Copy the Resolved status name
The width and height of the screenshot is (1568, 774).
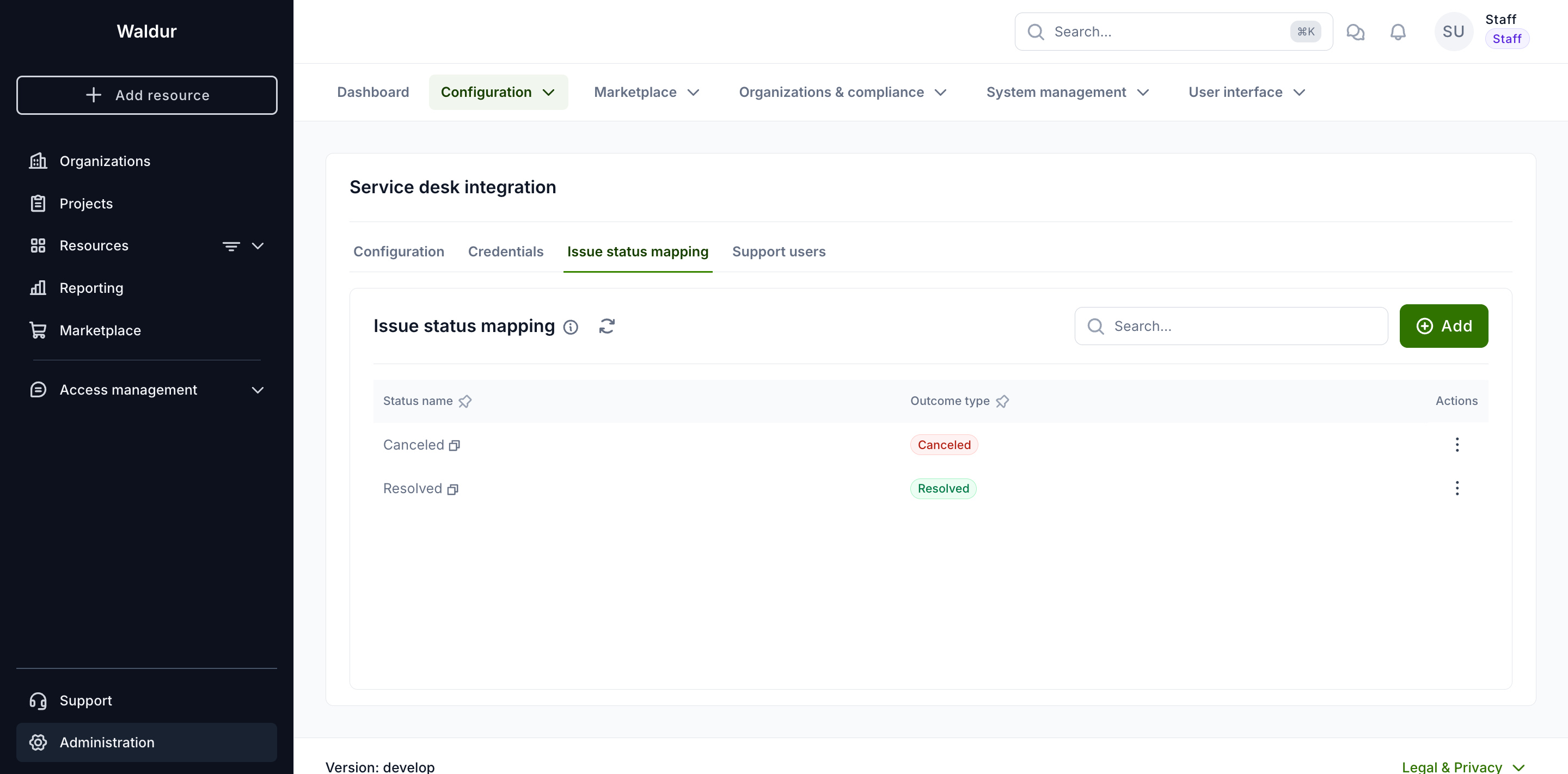[x=452, y=490]
